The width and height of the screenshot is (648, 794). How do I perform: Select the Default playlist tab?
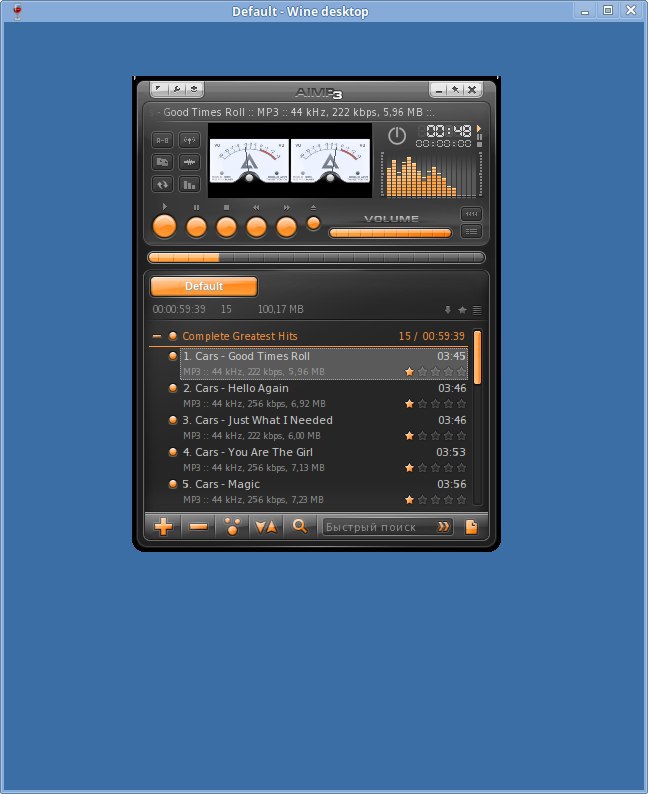pos(204,286)
